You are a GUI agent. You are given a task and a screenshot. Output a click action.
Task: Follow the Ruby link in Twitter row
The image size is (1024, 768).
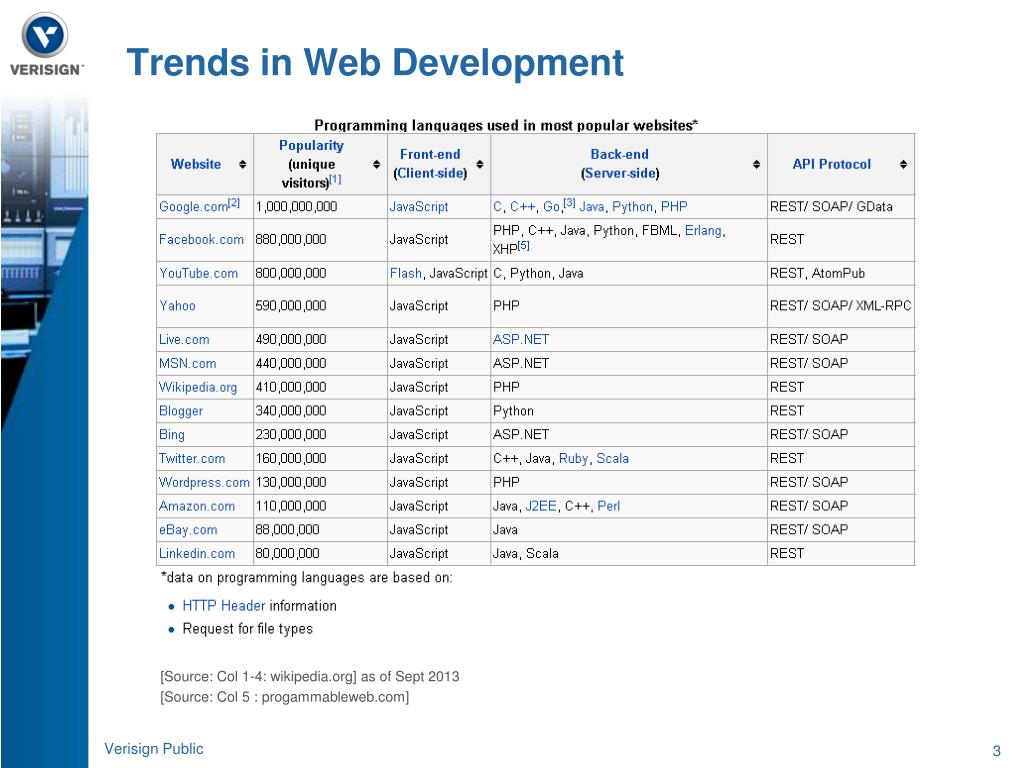pyautogui.click(x=573, y=458)
